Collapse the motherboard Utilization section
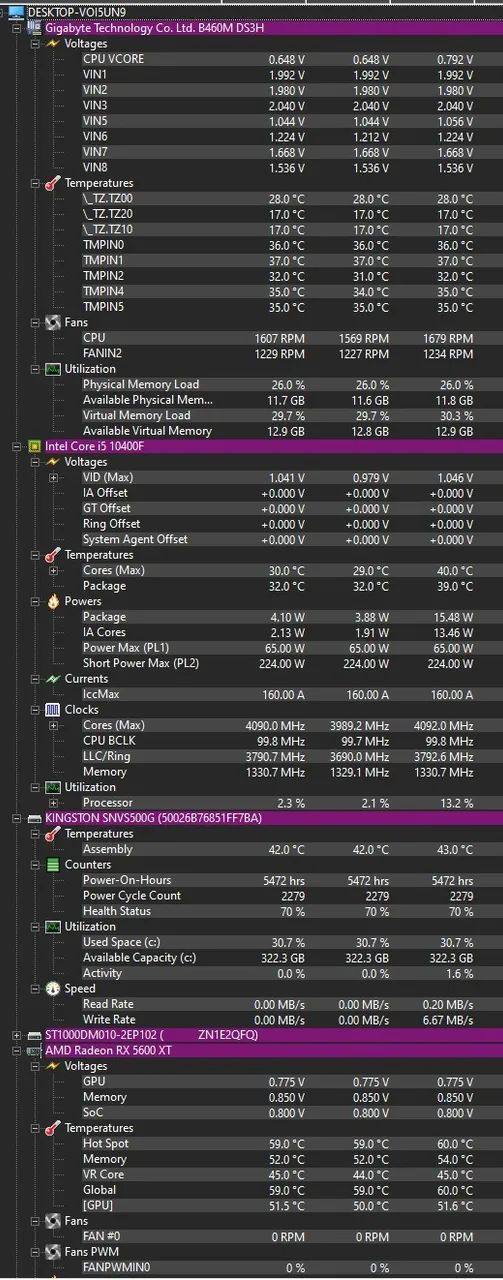503x1280 pixels. point(35,369)
